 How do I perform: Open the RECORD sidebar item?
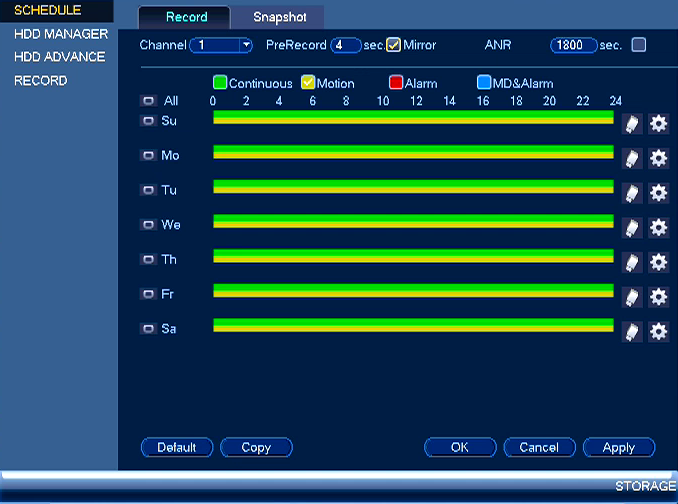[x=41, y=81]
